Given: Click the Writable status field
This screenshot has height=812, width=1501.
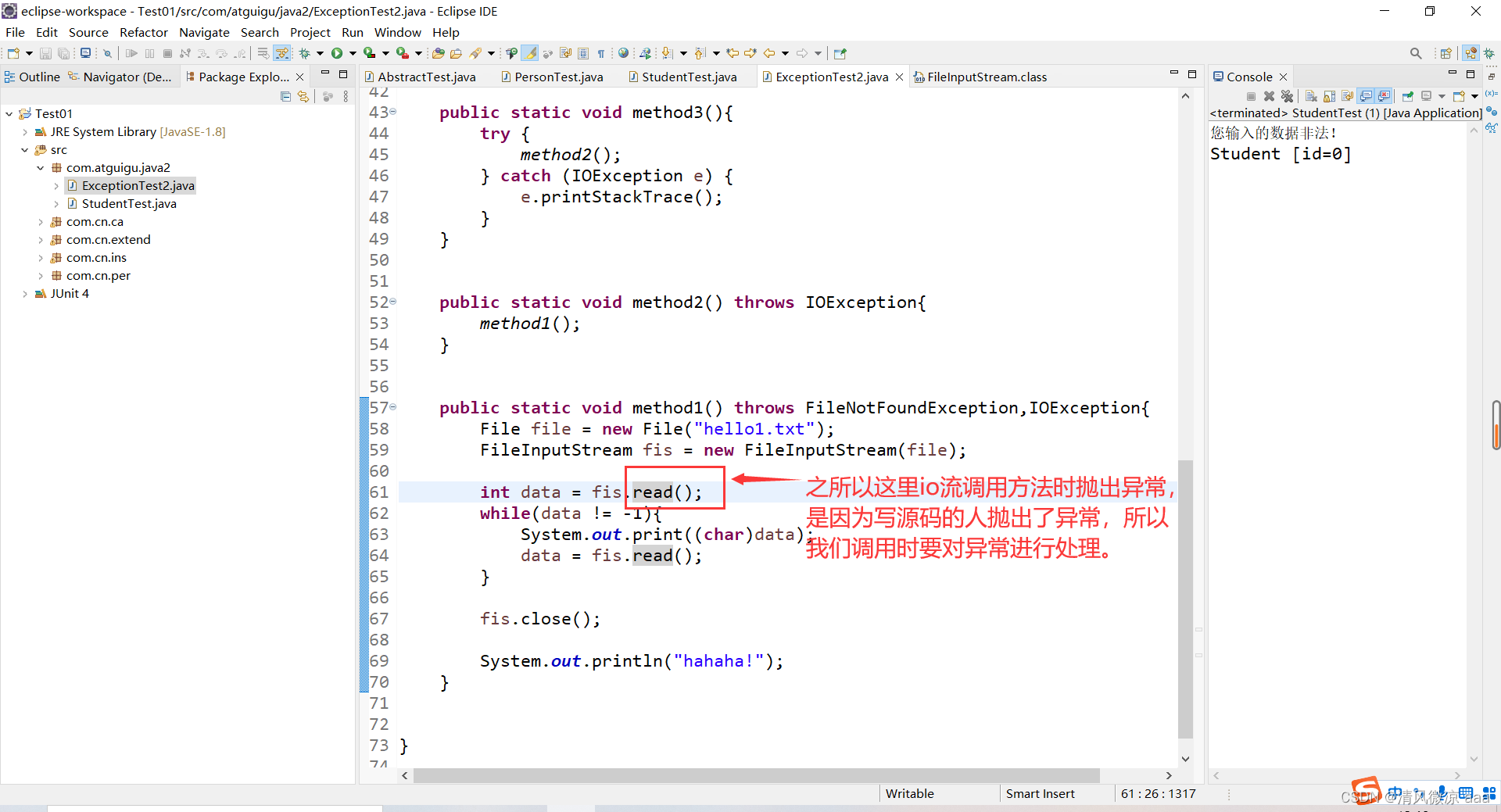Looking at the screenshot, I should [x=910, y=793].
